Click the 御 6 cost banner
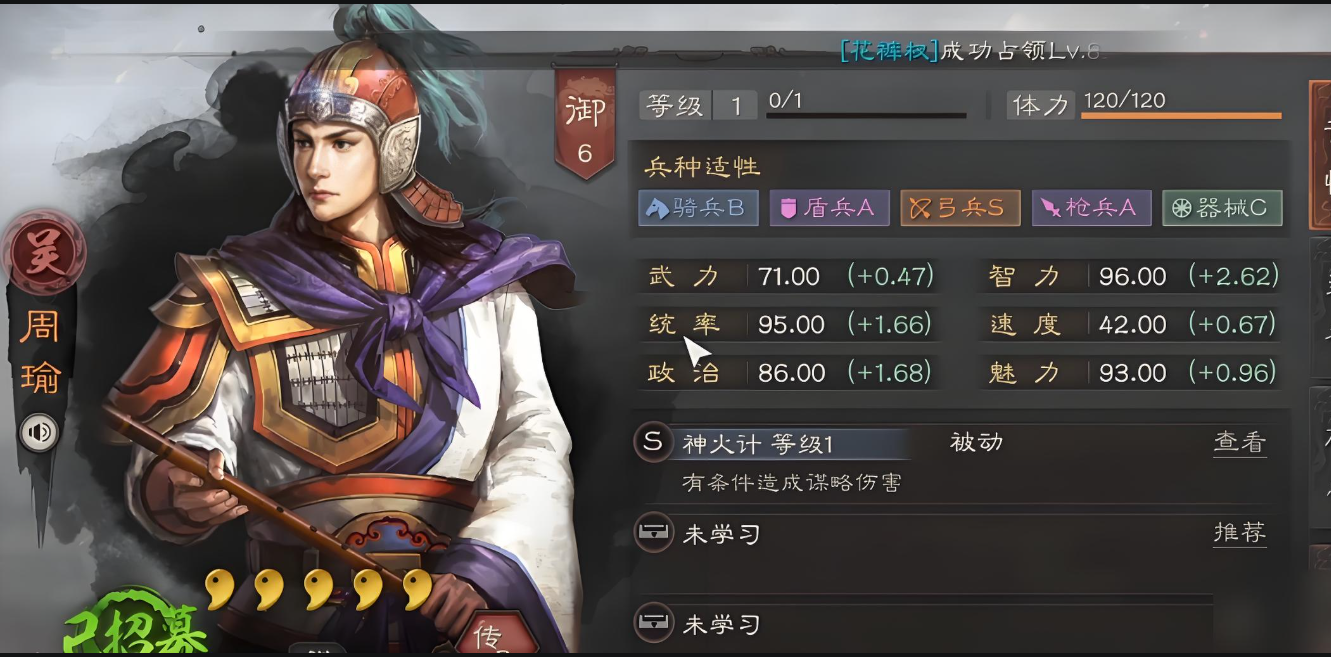The width and height of the screenshot is (1331, 657). [x=585, y=123]
